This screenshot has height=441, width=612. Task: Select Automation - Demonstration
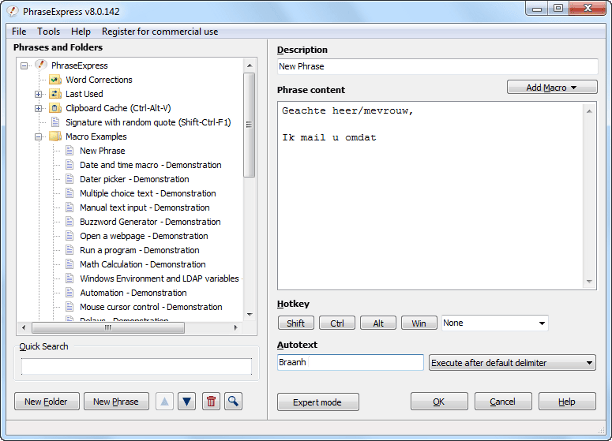[x=133, y=293]
